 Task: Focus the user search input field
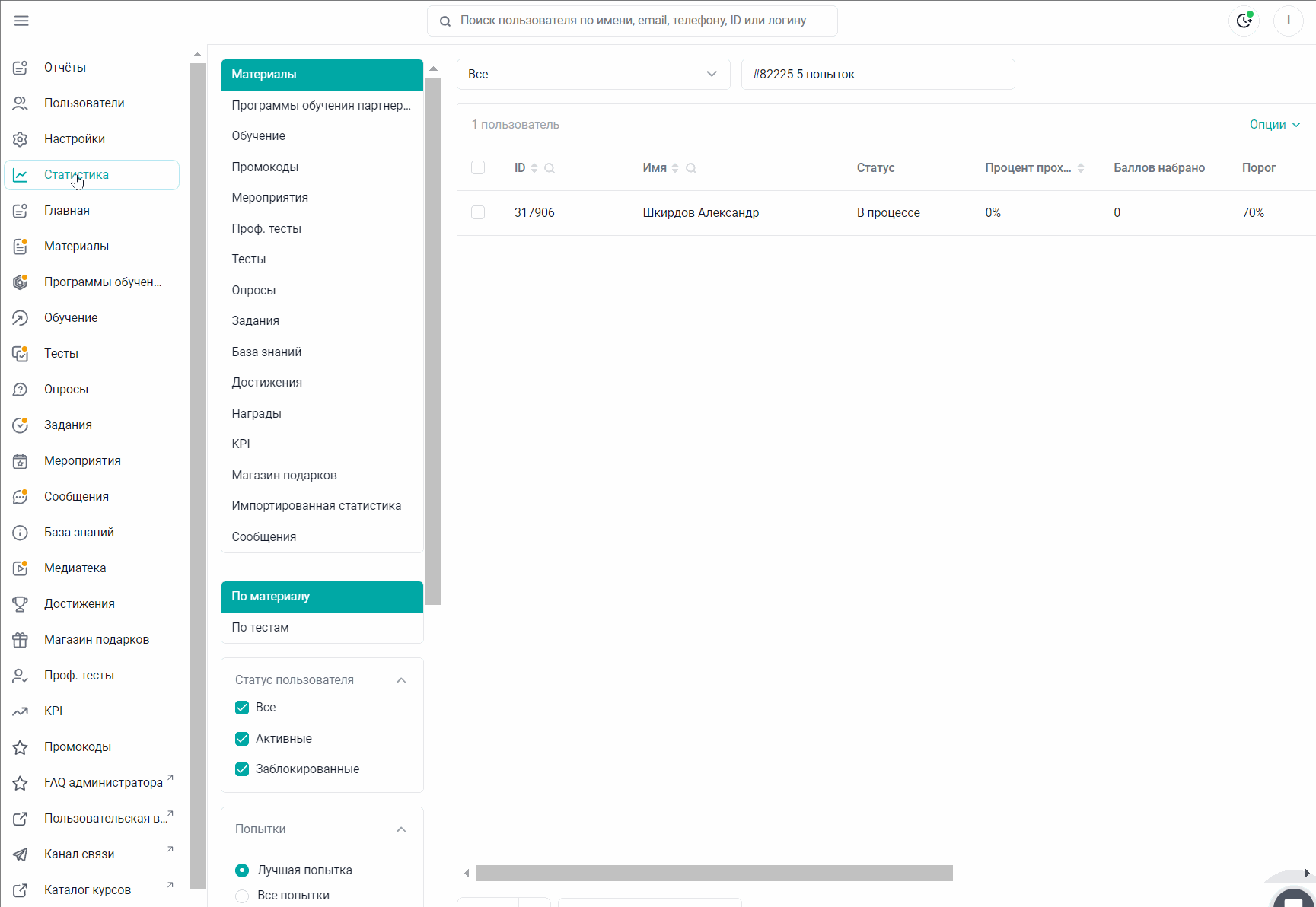(633, 21)
